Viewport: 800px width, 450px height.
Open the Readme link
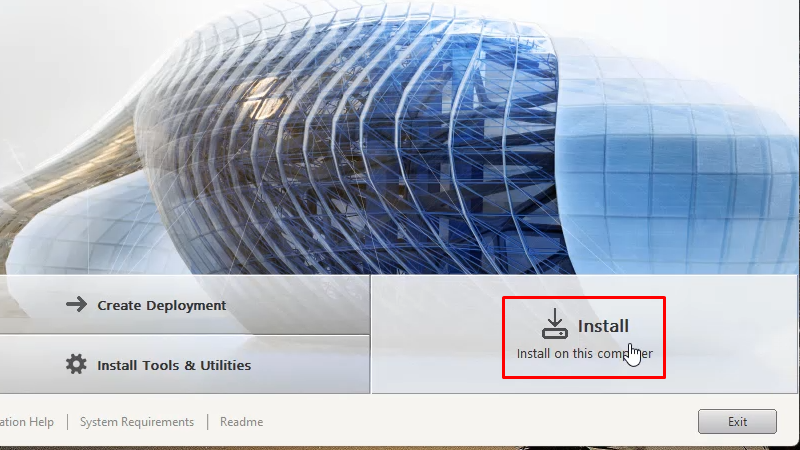point(241,422)
